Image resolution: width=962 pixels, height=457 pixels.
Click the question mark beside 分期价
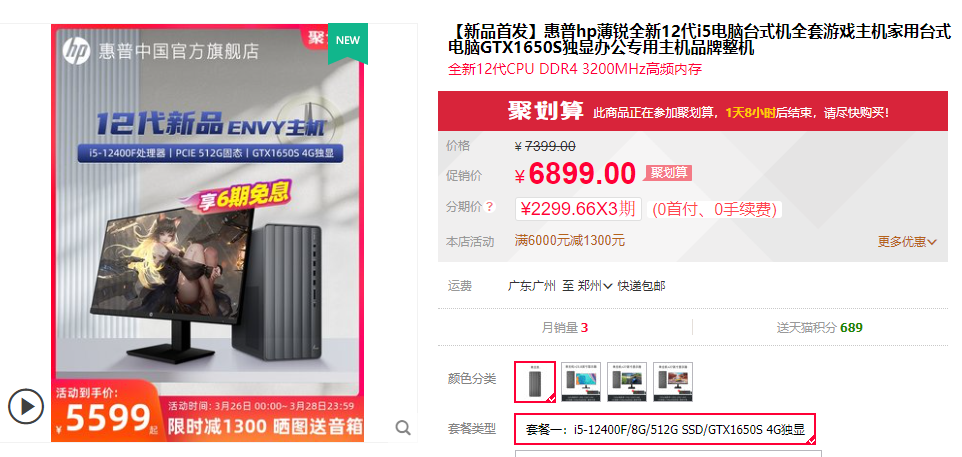tap(490, 207)
